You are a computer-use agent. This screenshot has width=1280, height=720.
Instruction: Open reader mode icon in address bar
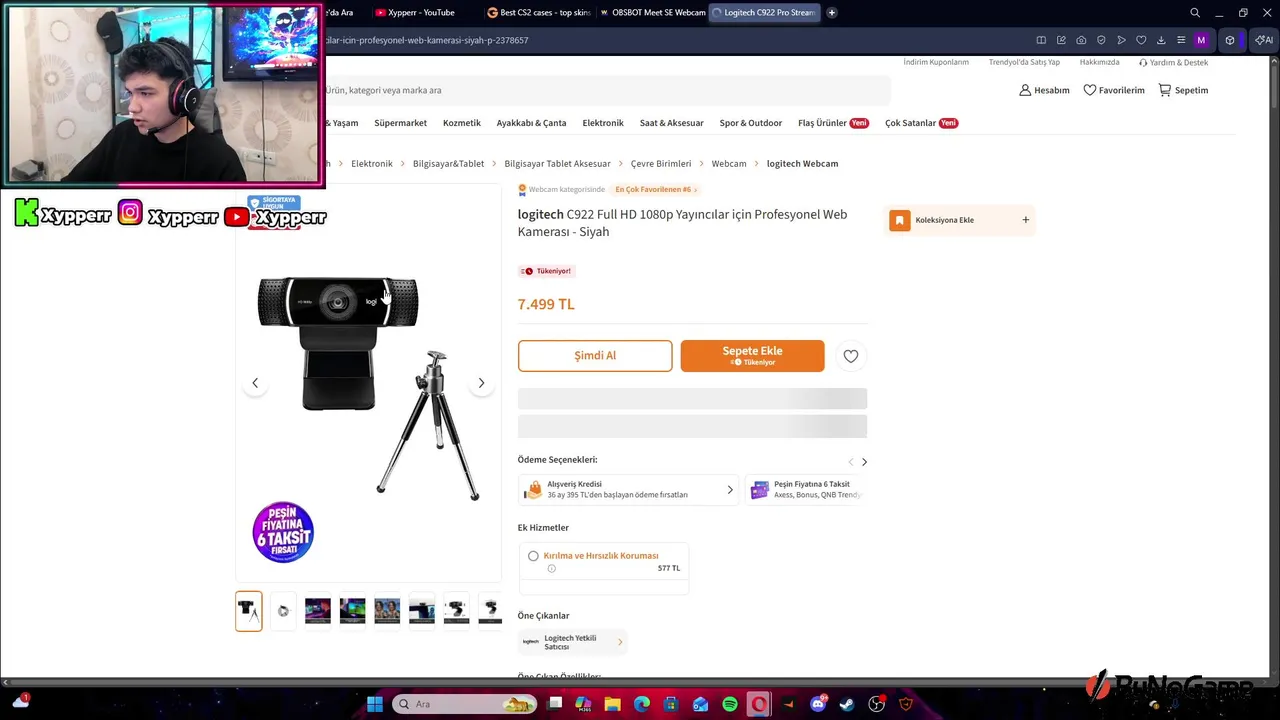pos(1041,40)
